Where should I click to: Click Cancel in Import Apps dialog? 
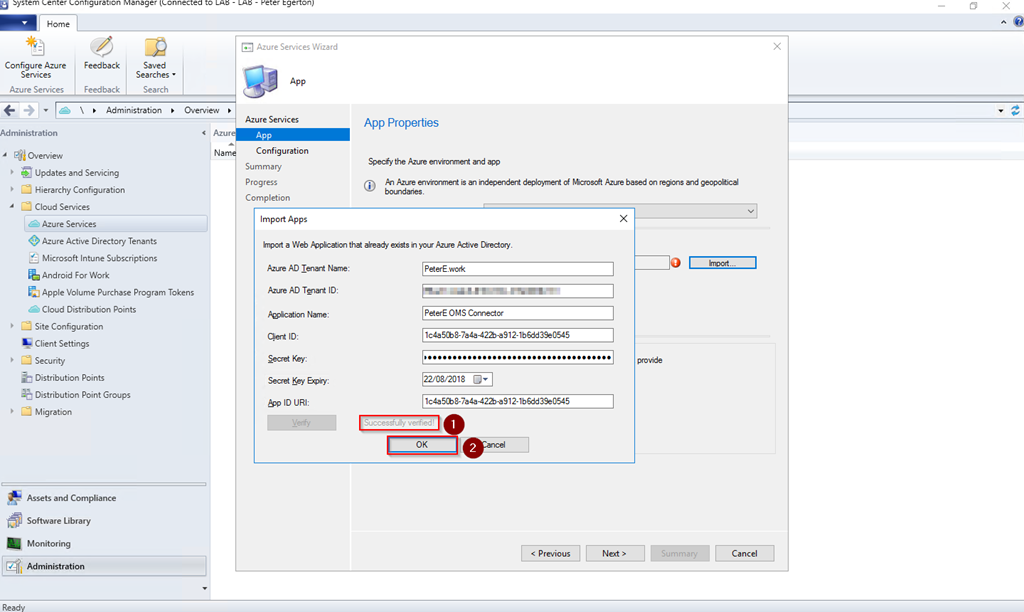click(x=494, y=445)
